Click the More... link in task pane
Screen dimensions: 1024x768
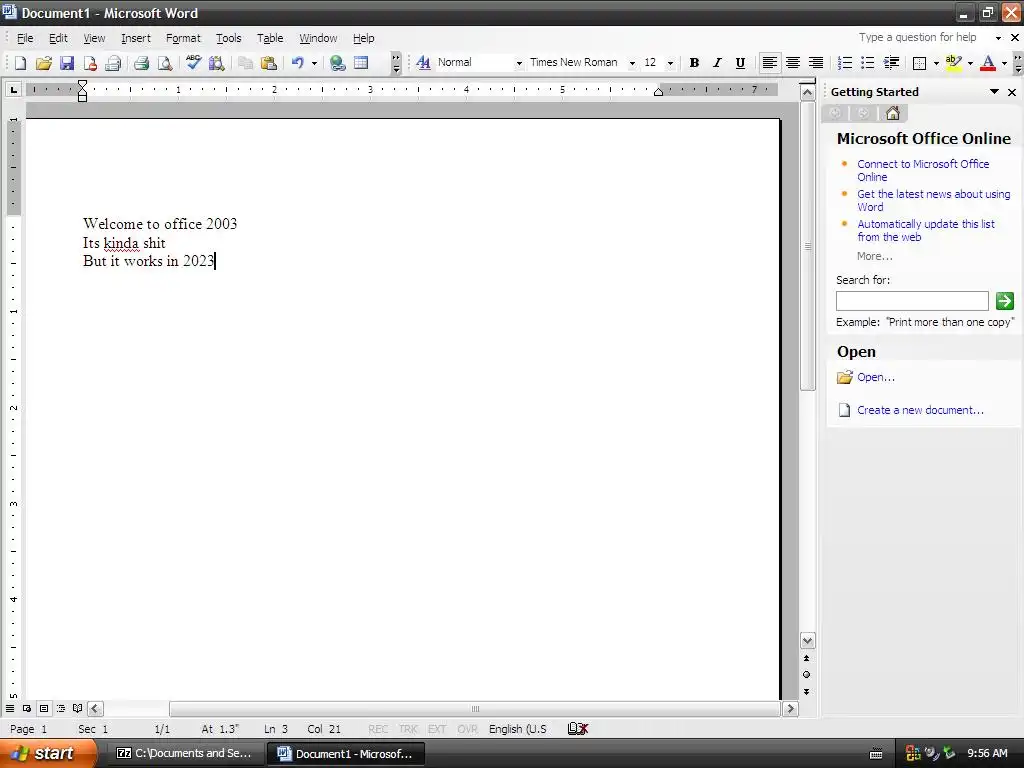(x=874, y=256)
